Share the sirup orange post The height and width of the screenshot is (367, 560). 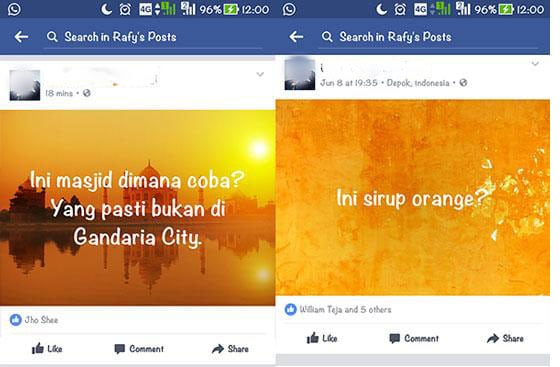[x=505, y=338]
